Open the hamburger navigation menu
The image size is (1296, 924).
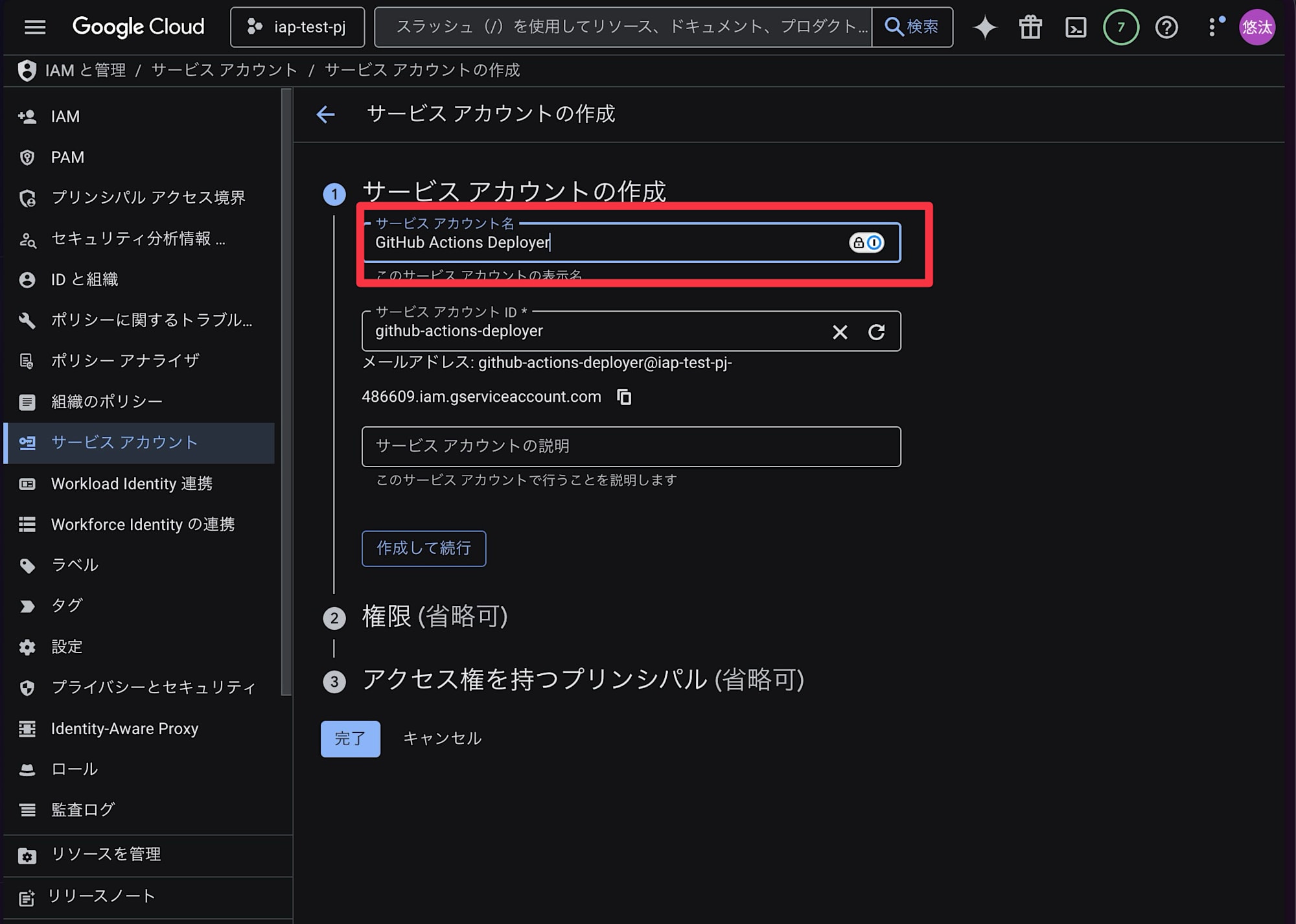click(34, 27)
